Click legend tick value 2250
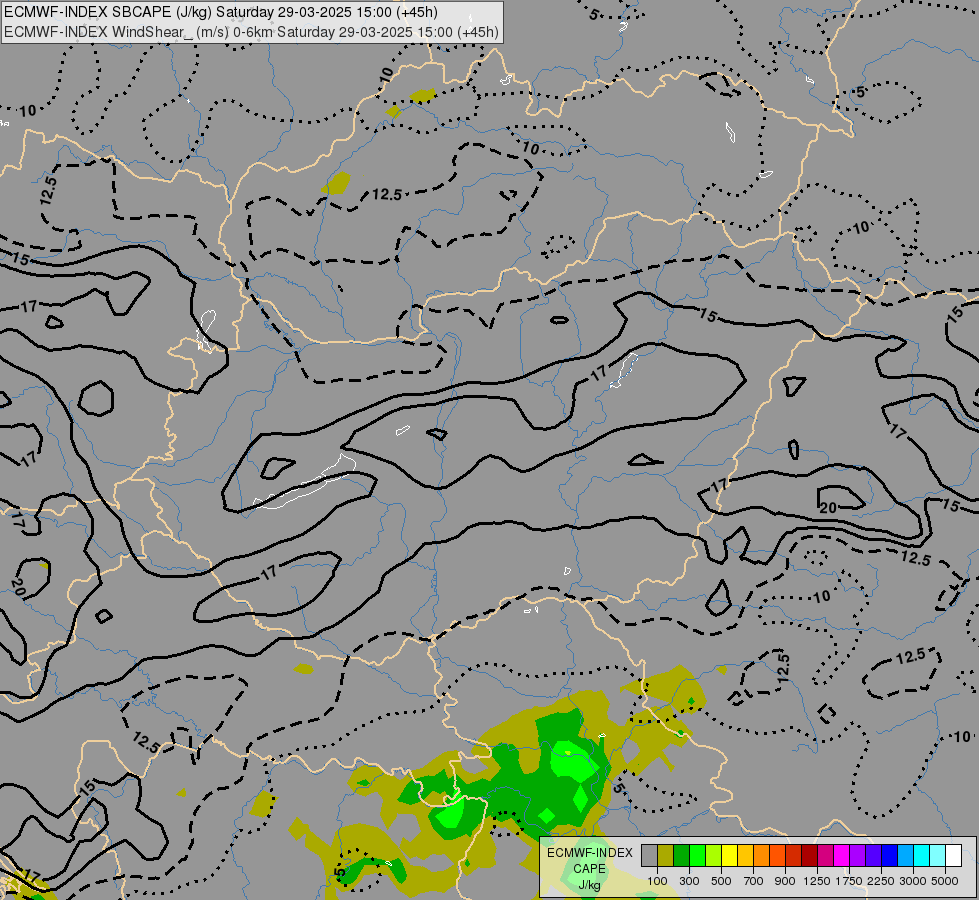 click(881, 881)
